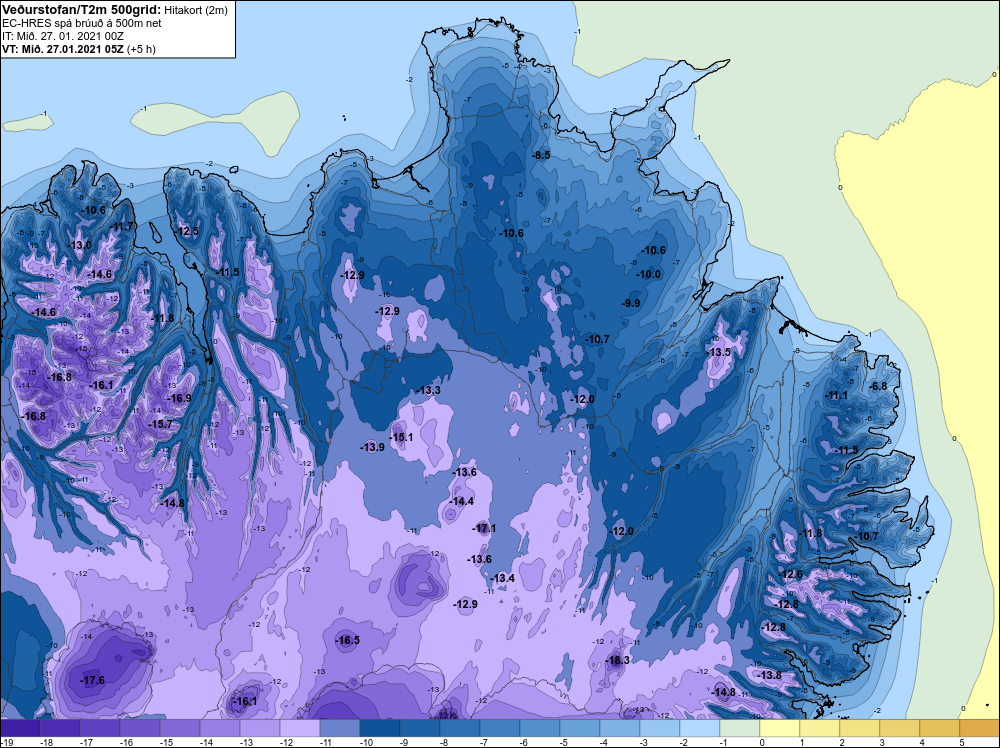
Task: Click the -13.3 temperature value
Action: [429, 390]
